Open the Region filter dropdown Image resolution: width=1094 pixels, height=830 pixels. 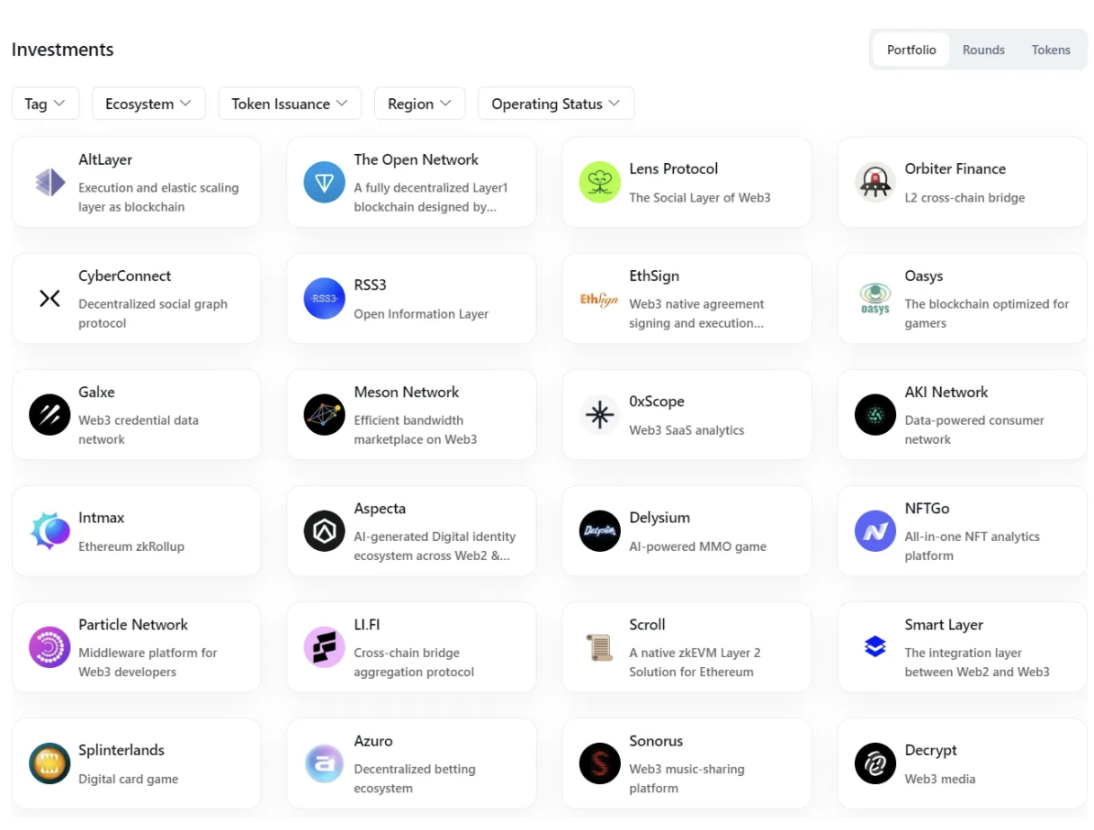(x=419, y=103)
